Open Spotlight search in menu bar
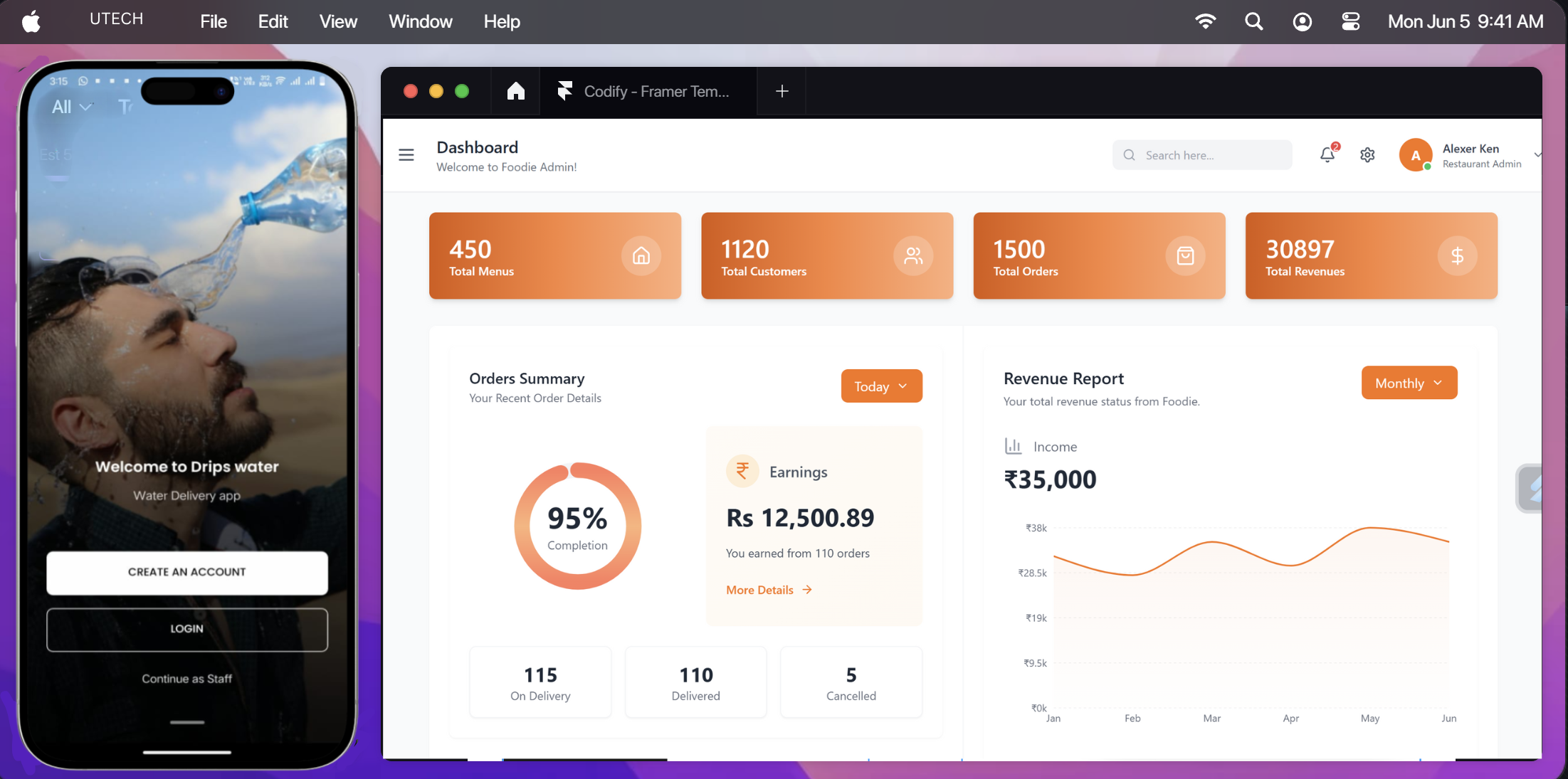Viewport: 1568px width, 779px height. [1254, 21]
